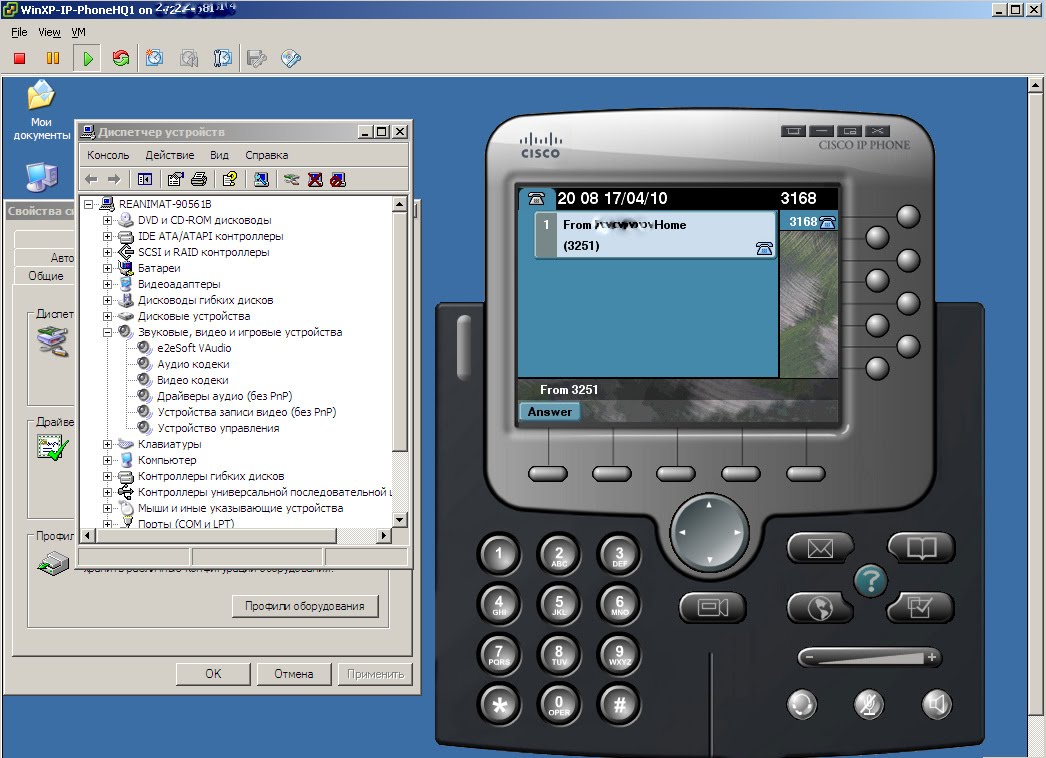Take a VM snapshot with the camera-clock icon
Image resolution: width=1046 pixels, height=758 pixels.
point(154,59)
